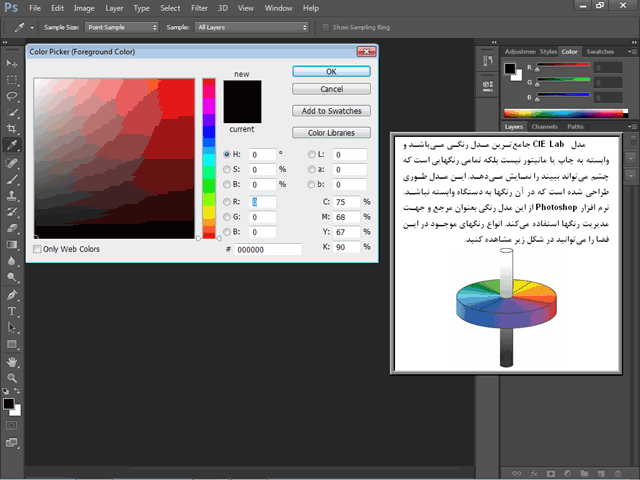Switch to the Swatches tab
This screenshot has height=480, width=640.
(601, 51)
